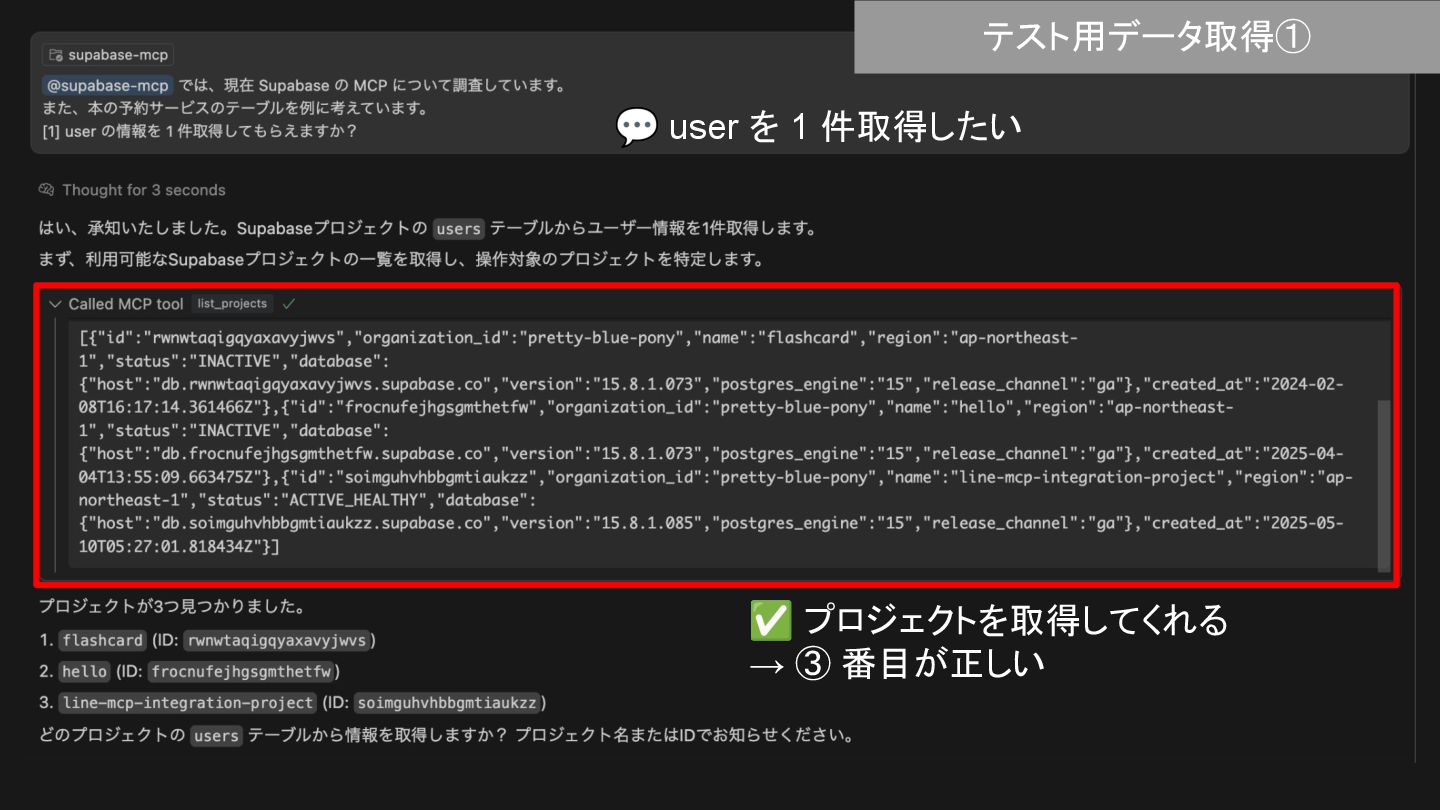Click the hello project name in the list
The height and width of the screenshot is (810, 1440).
pyautogui.click(x=84, y=672)
